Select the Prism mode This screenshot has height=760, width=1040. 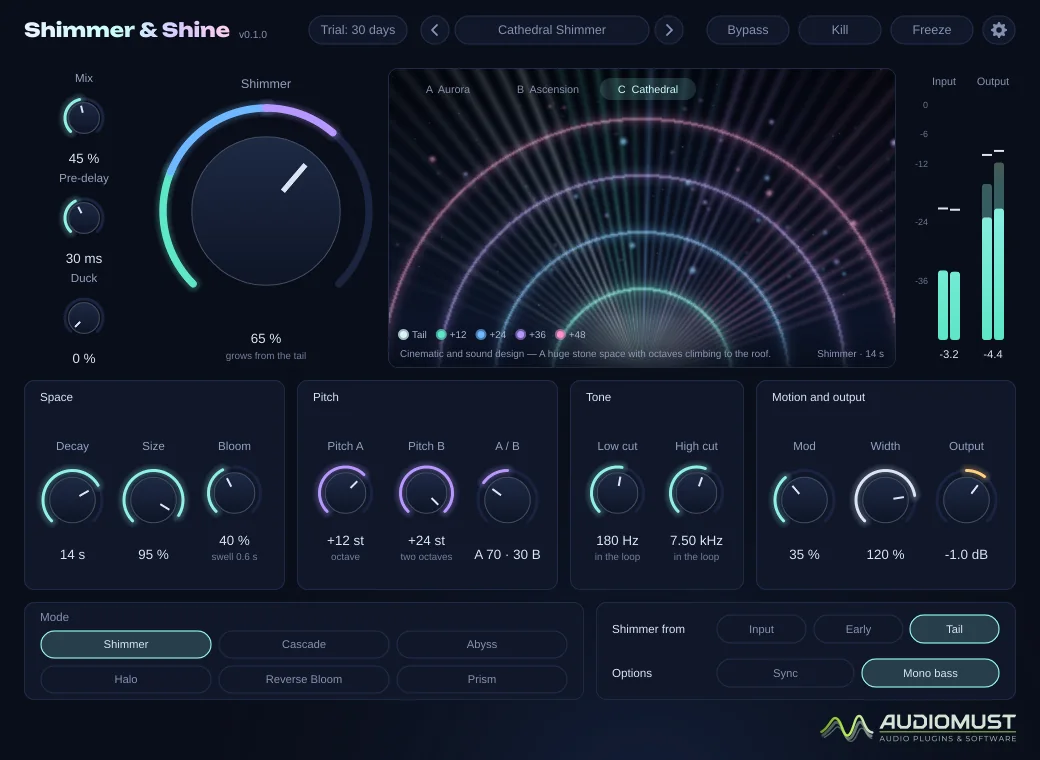(x=482, y=679)
